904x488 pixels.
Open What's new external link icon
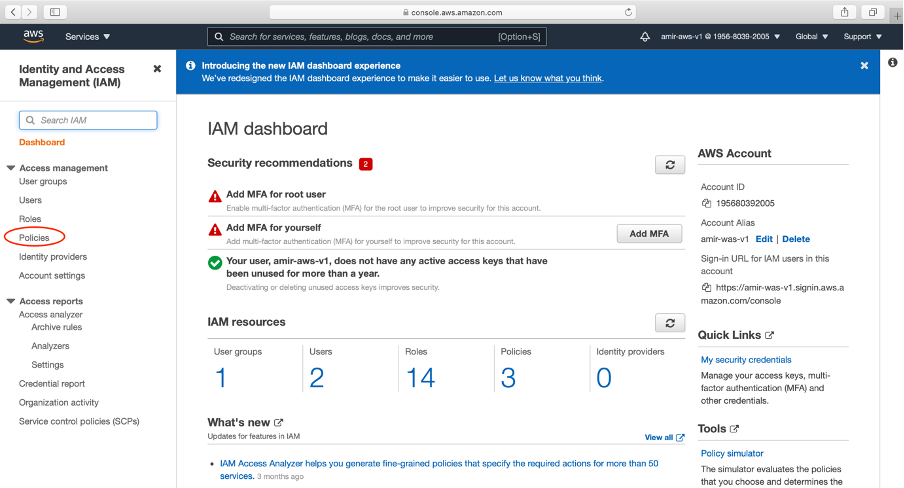pyautogui.click(x=278, y=422)
